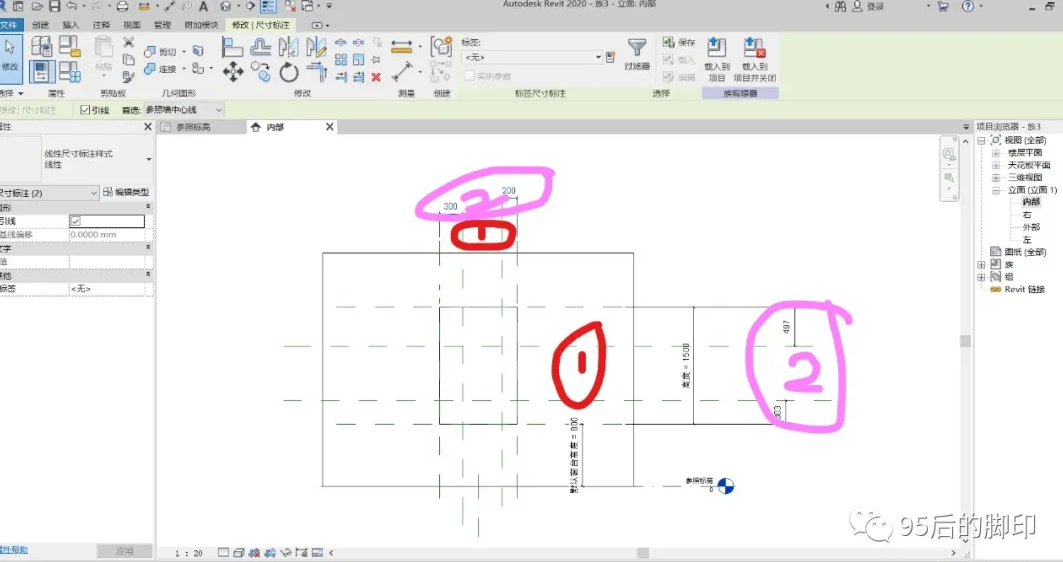The image size is (1063, 562).
Task: Select 外部 in project browser tree
Action: [1031, 227]
